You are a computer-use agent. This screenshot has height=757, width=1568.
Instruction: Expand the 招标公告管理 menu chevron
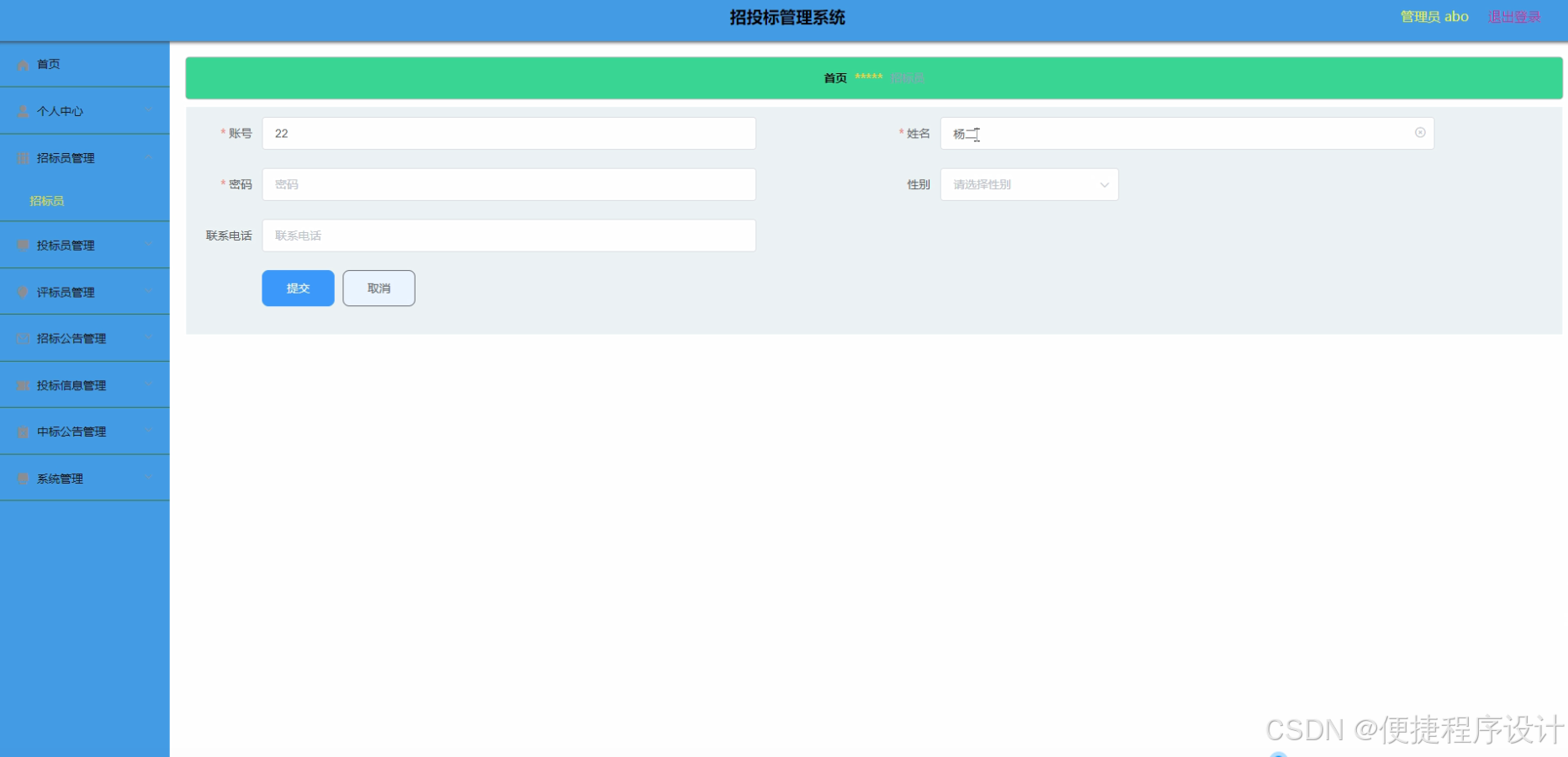tap(148, 338)
